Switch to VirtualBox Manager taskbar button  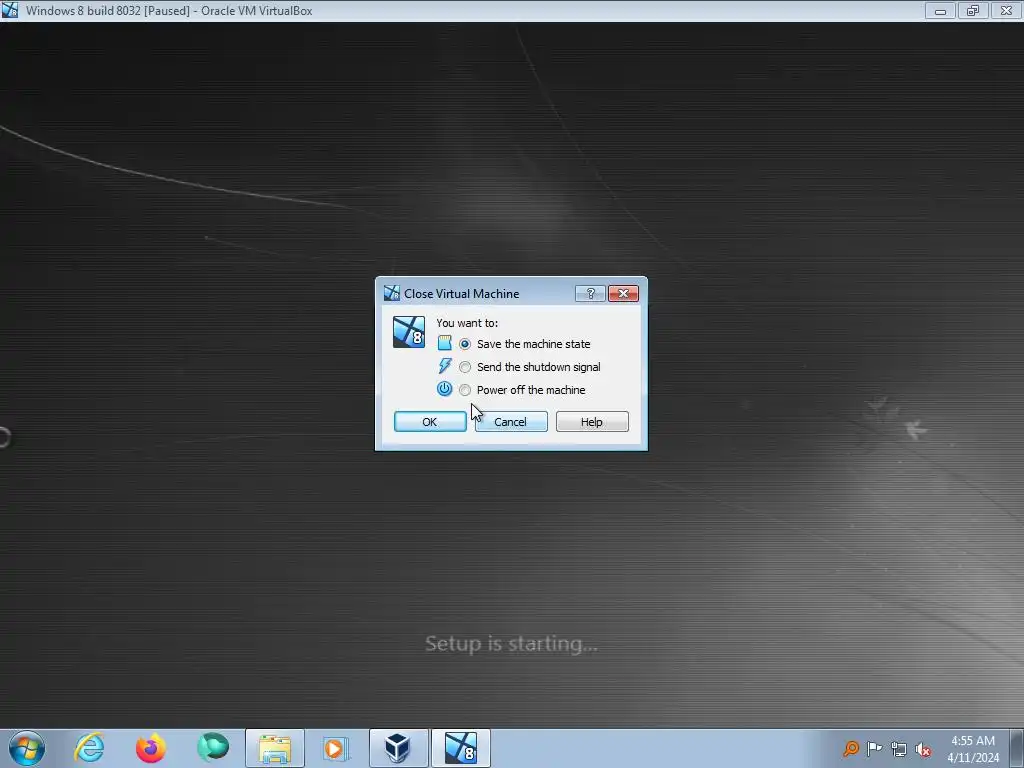(x=398, y=748)
